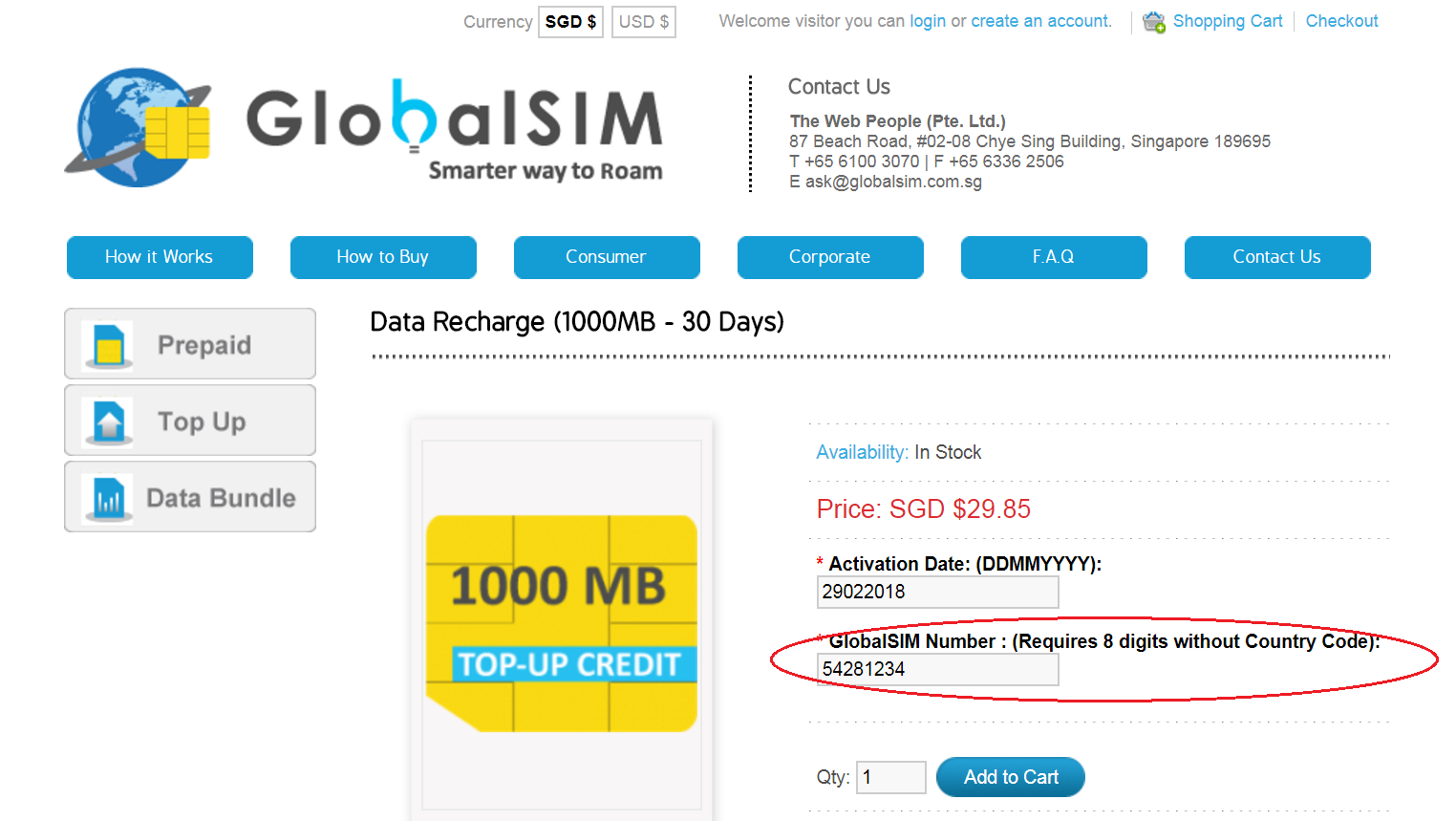This screenshot has height=821, width=1456.
Task: Select the Prepaid SIM card icon
Action: (x=109, y=345)
